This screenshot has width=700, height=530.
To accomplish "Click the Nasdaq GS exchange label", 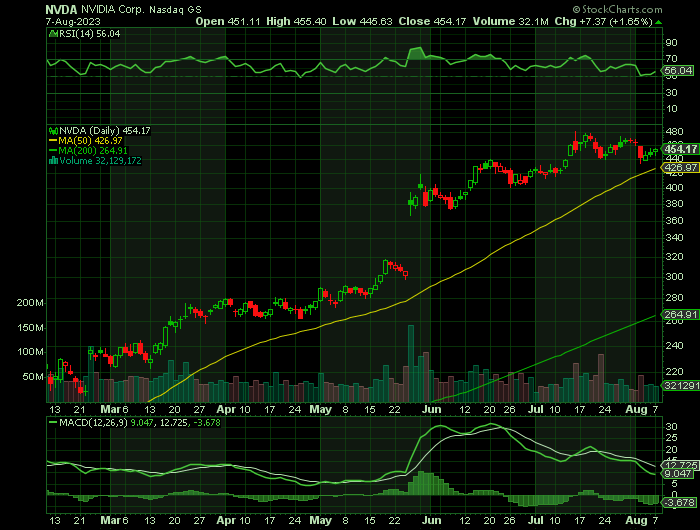I will point(175,9).
